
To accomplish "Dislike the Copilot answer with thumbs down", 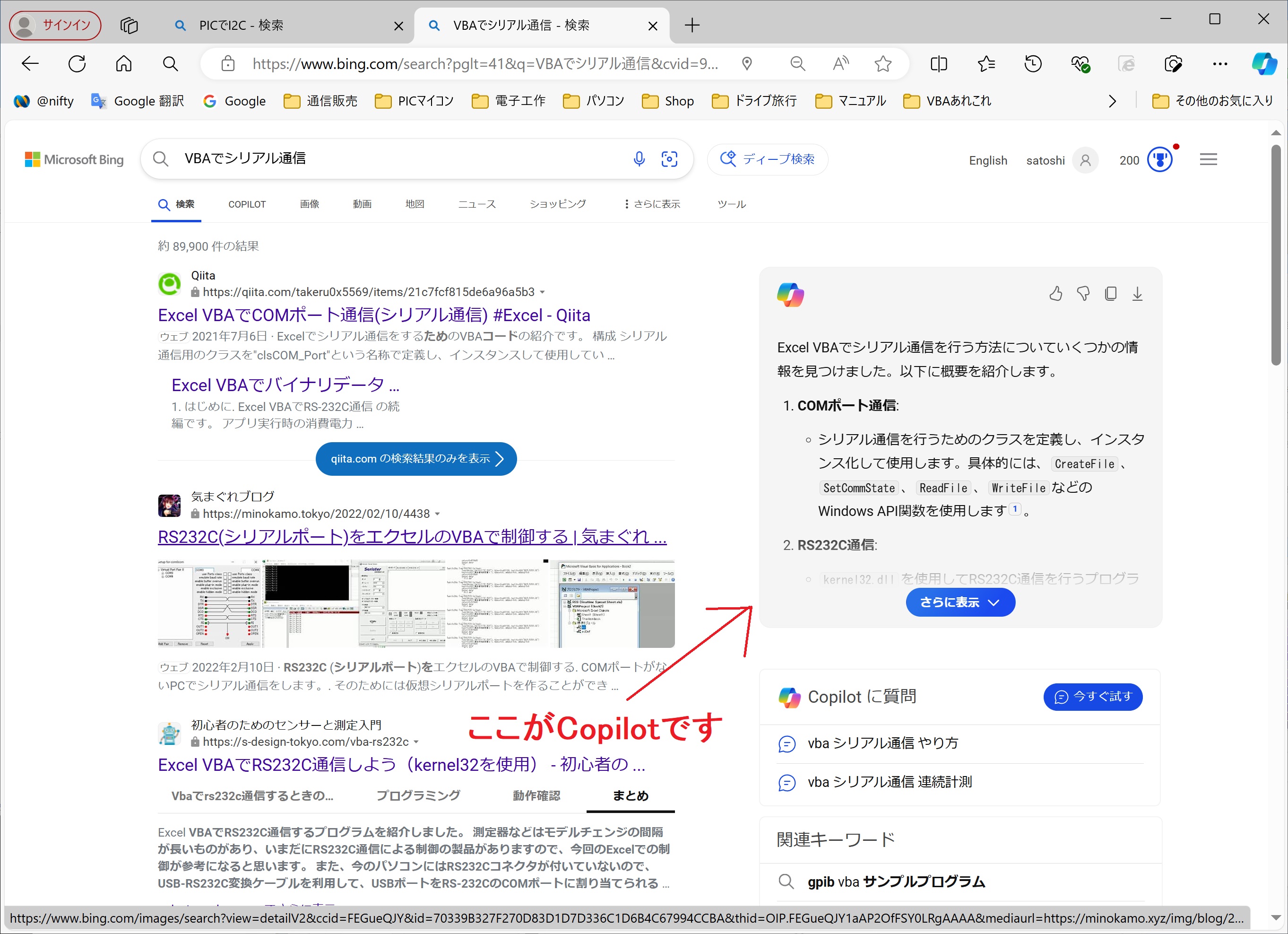I will tap(1083, 294).
